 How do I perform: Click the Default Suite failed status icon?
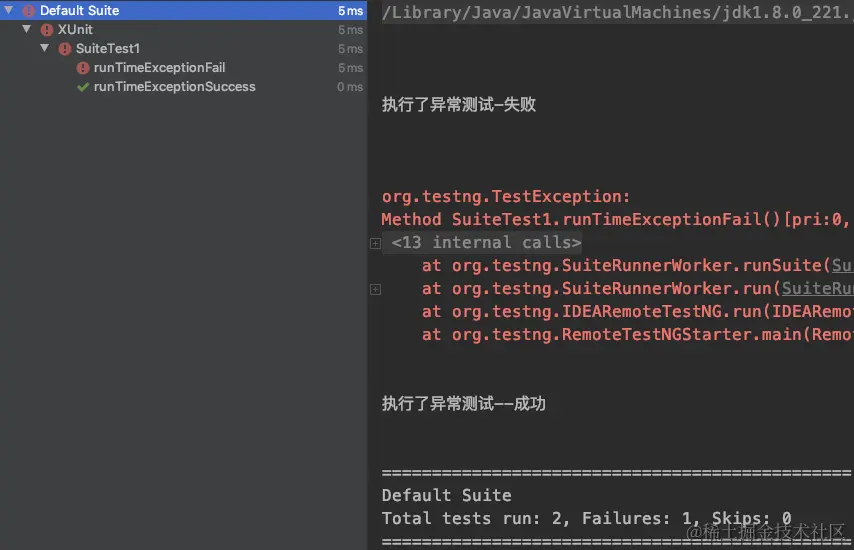[29, 10]
